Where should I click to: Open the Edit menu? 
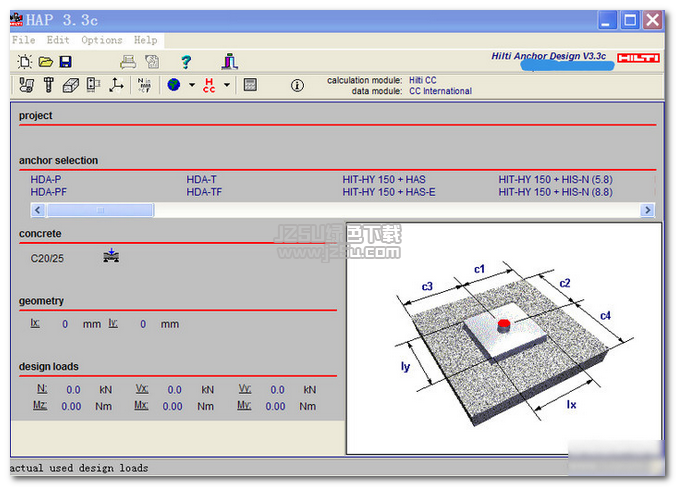coord(58,40)
